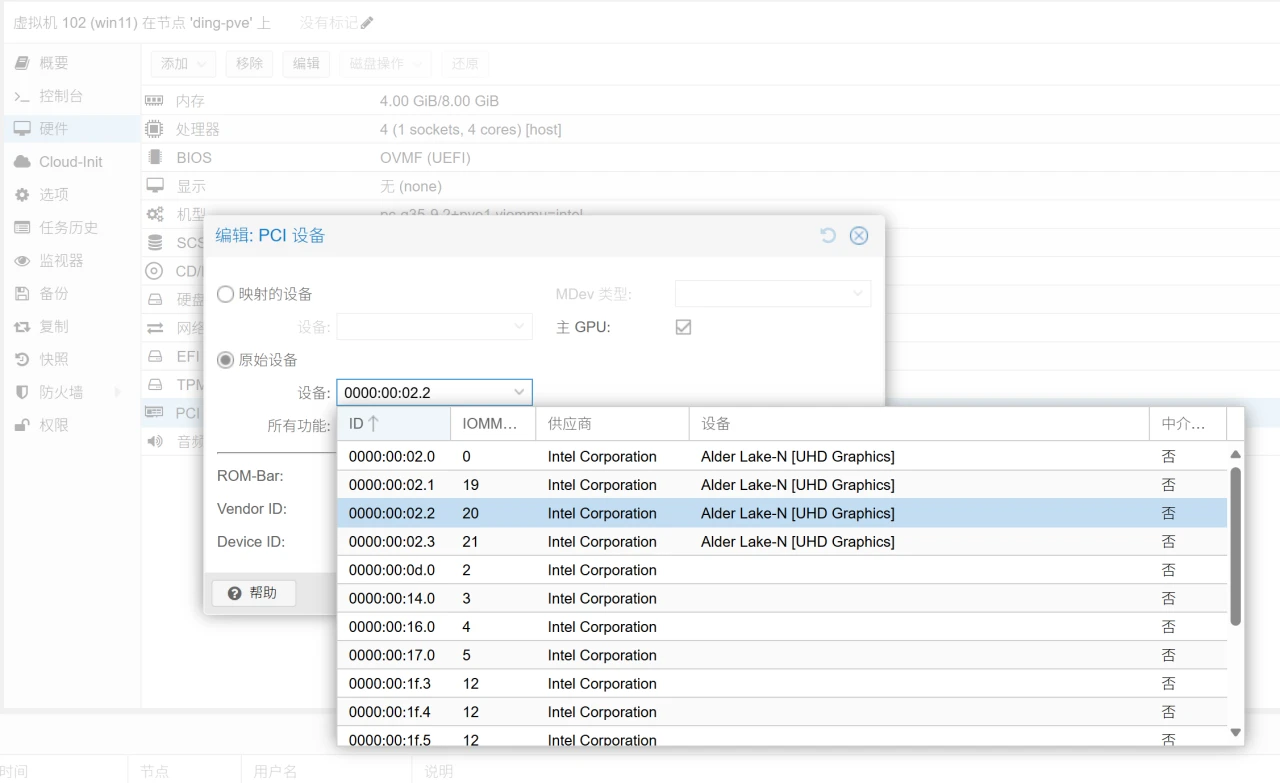Open 监视器 monitor in sidebar
1280x783 pixels.
(60, 261)
